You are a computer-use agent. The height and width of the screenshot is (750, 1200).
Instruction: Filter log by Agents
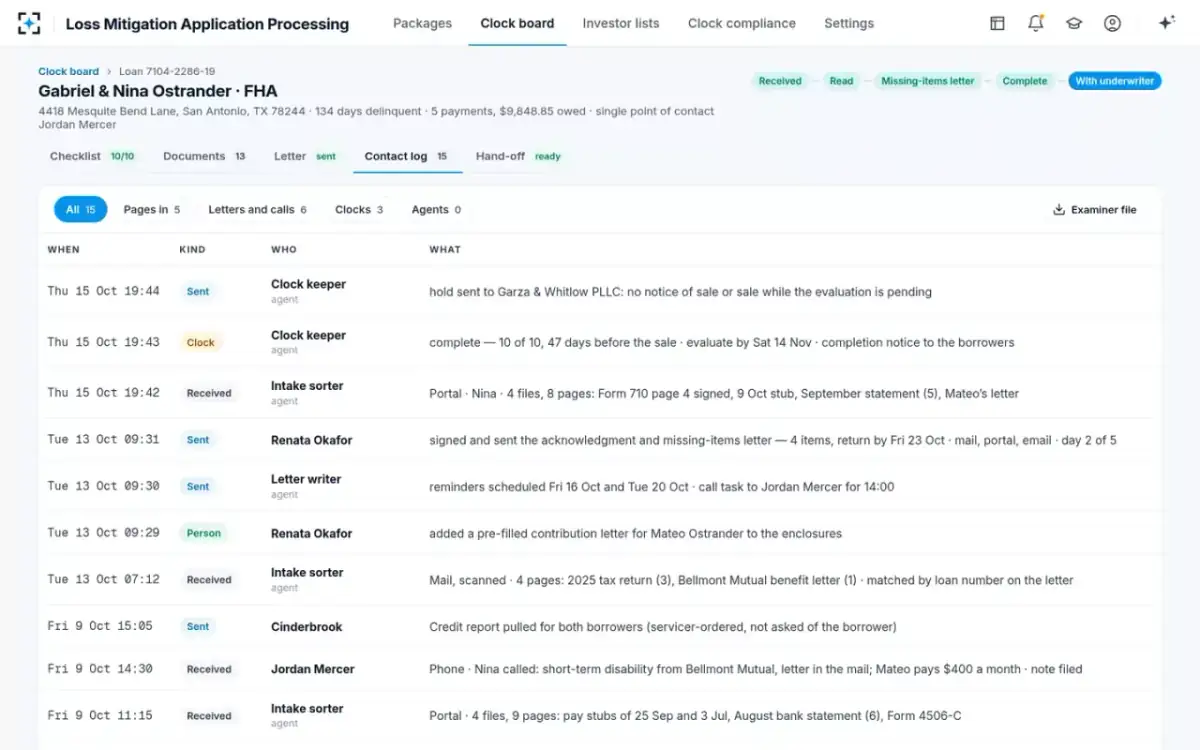[x=436, y=210]
